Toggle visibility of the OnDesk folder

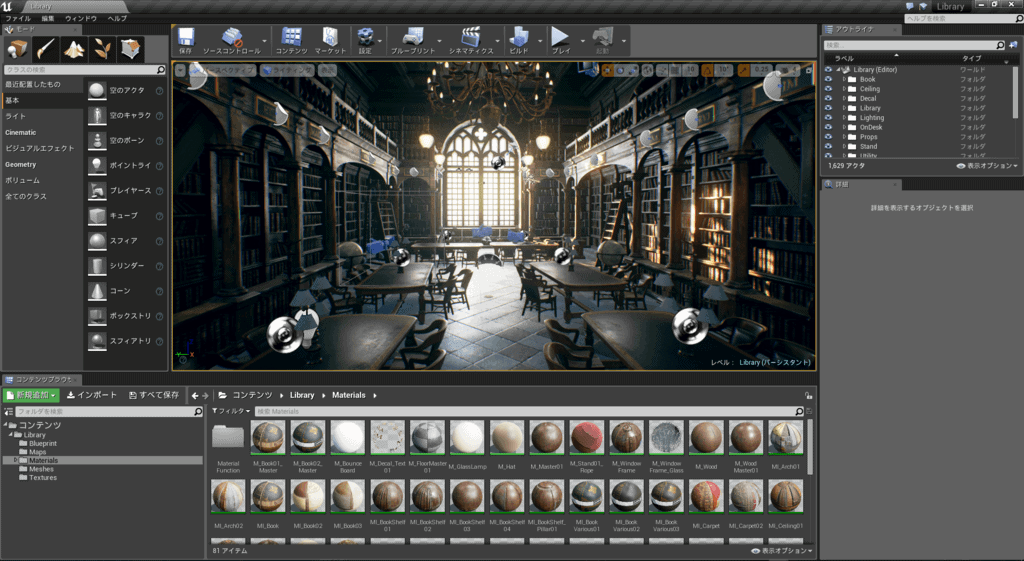(829, 127)
